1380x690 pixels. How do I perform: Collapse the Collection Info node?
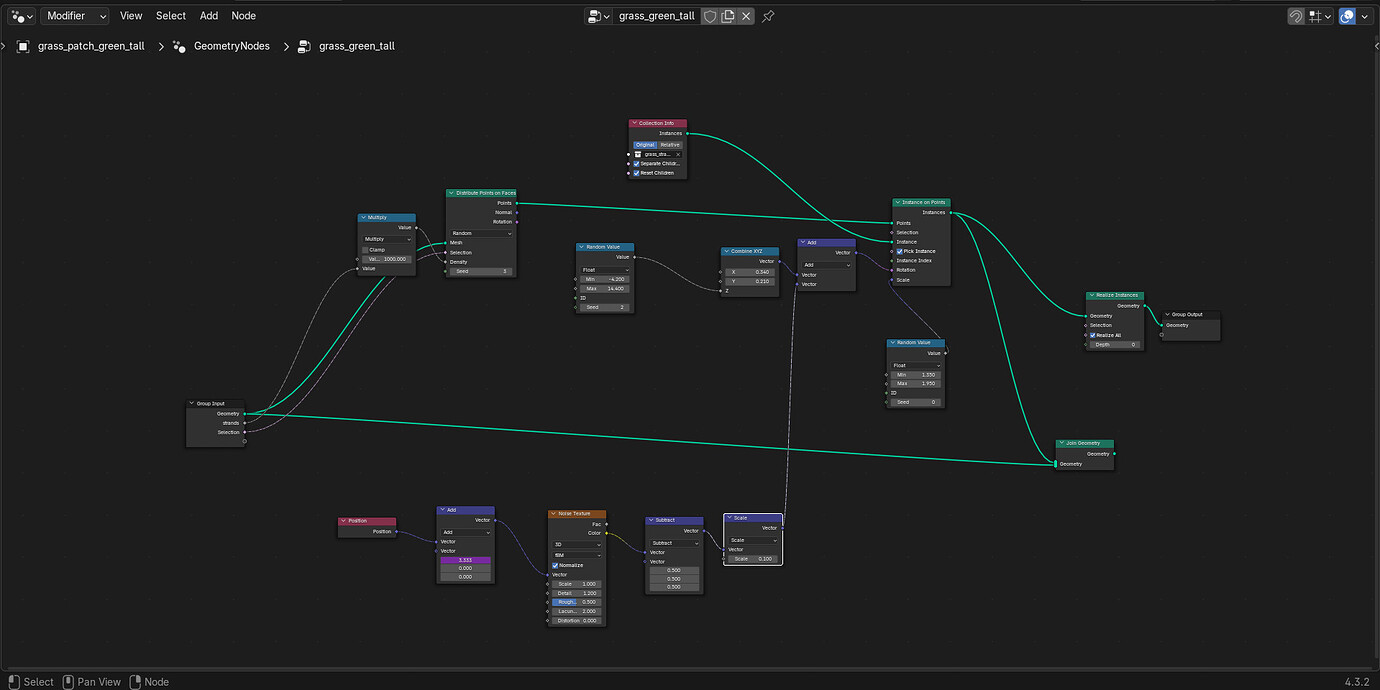[634, 123]
